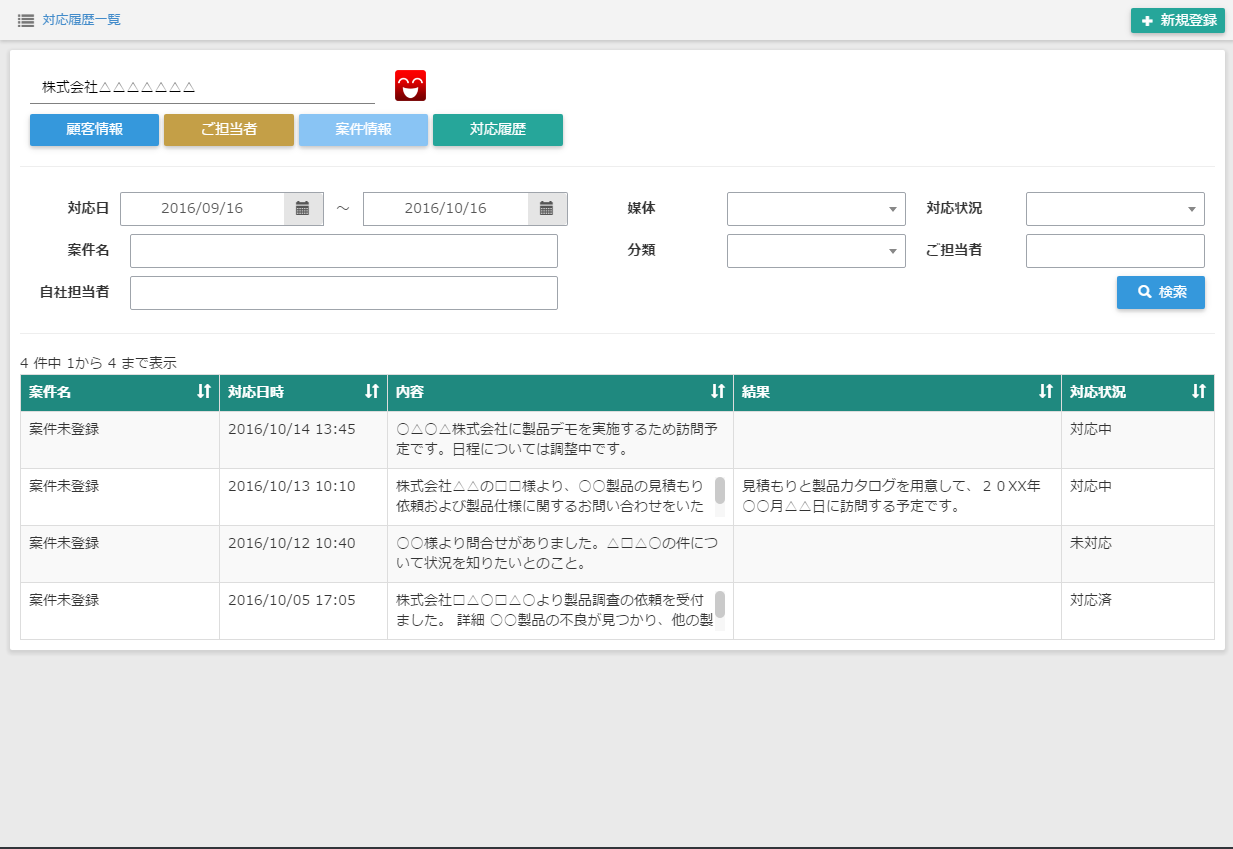Click content text about 製品調査の依頼
Viewport: 1233px width, 849px height.
coord(554,610)
